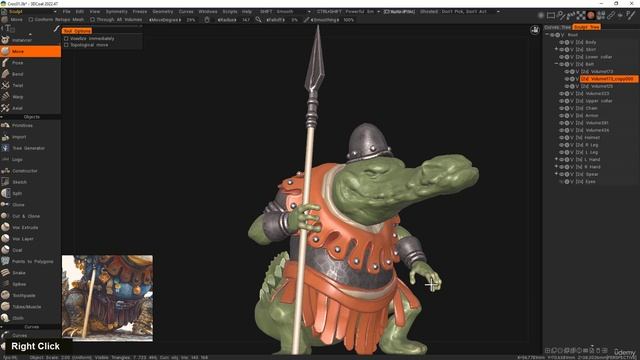Screen dimensions: 640x360
Task: Click the Tool Options panel header
Action: [77, 31]
